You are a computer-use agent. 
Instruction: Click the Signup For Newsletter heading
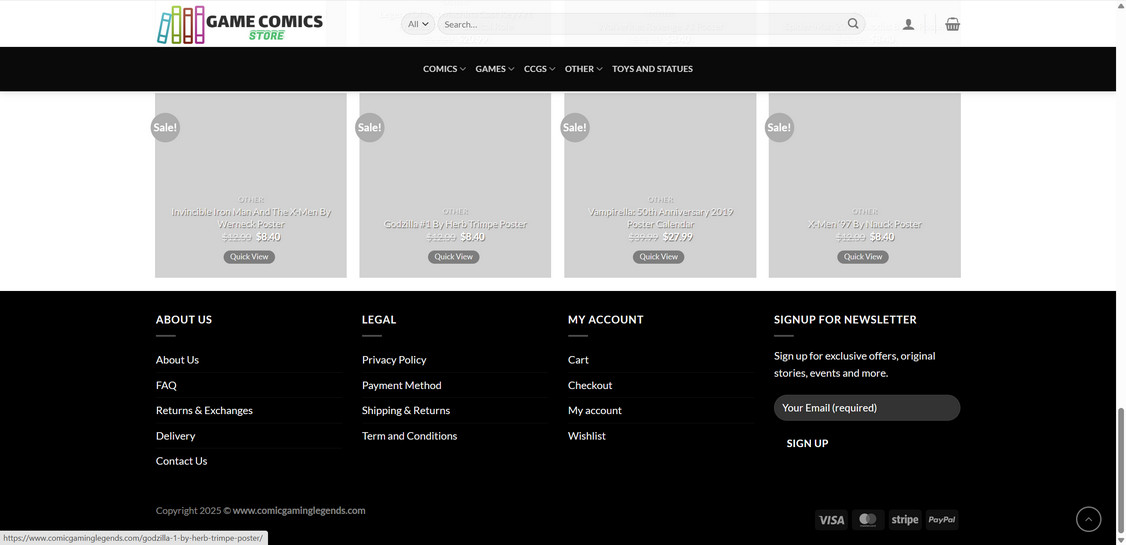pyautogui.click(x=845, y=320)
